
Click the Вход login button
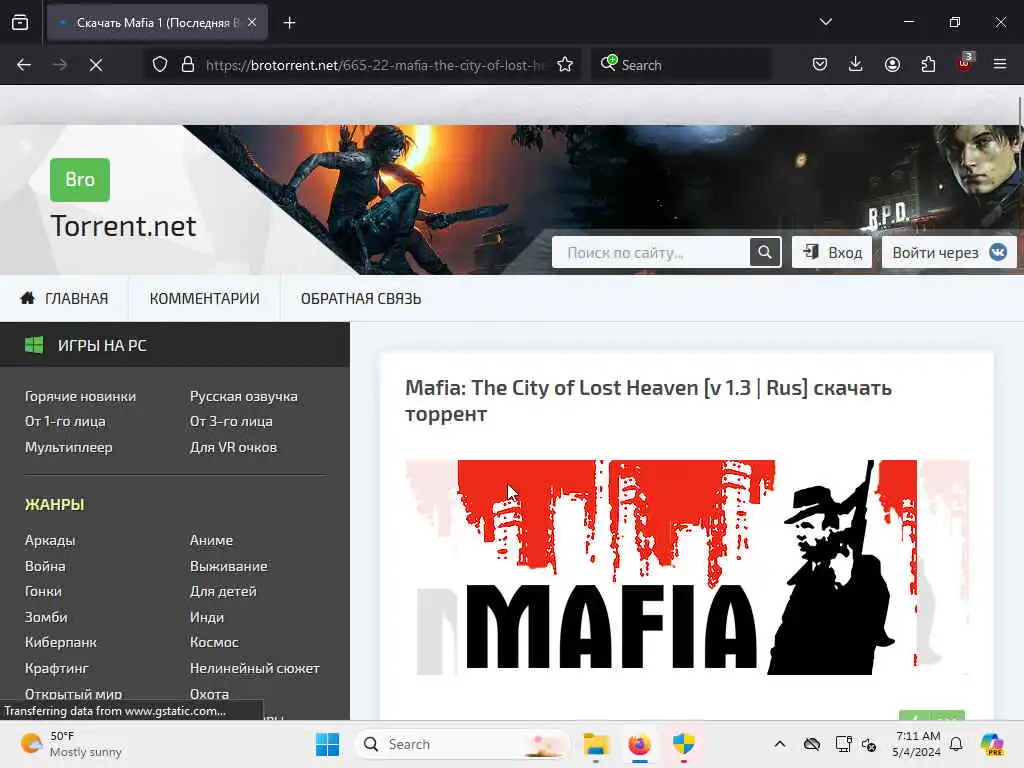pyautogui.click(x=832, y=252)
